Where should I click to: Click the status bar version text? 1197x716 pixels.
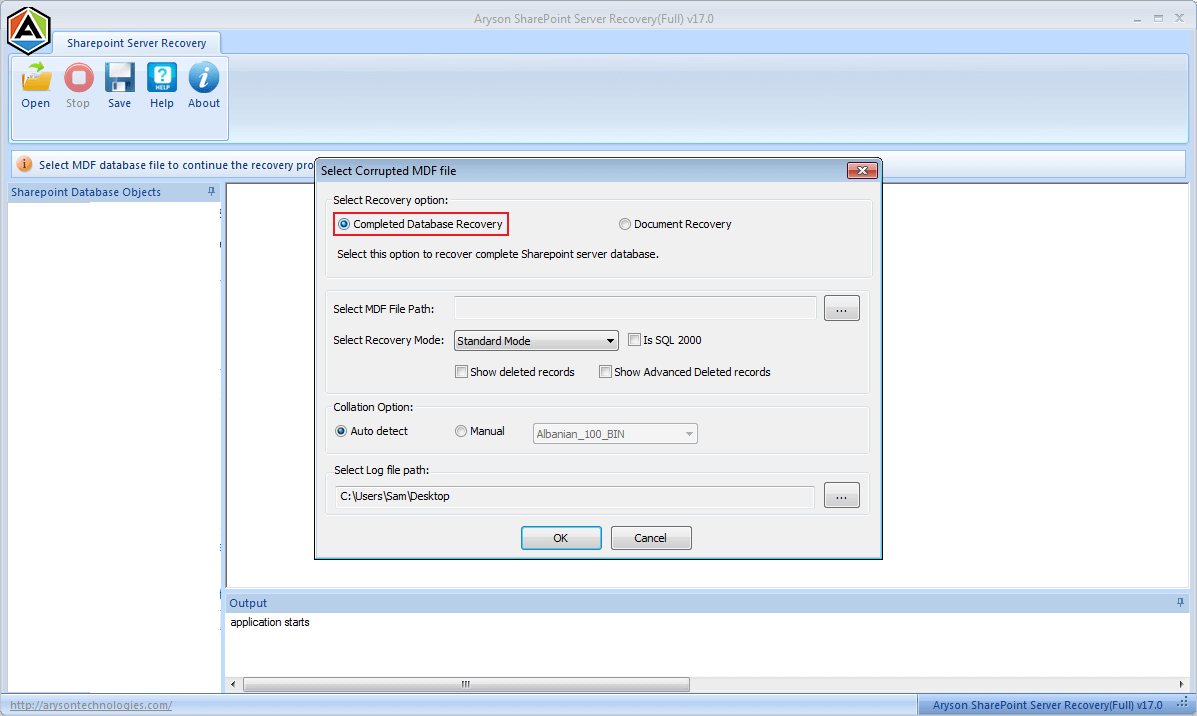tap(1047, 705)
